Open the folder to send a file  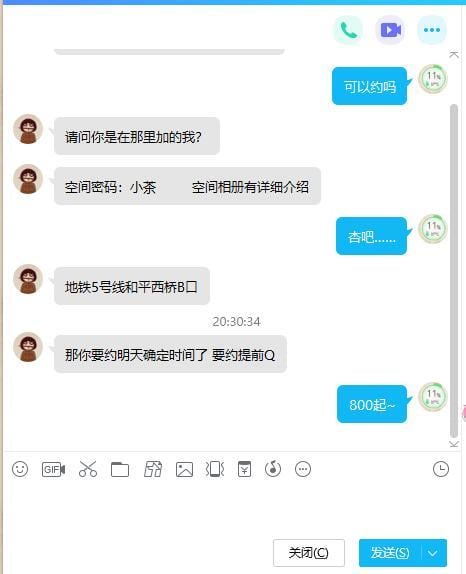pos(120,469)
